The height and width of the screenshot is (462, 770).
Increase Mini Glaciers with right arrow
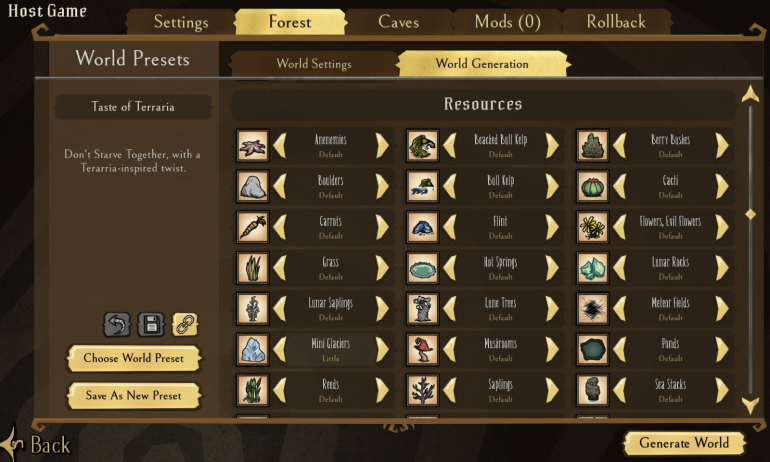(382, 350)
